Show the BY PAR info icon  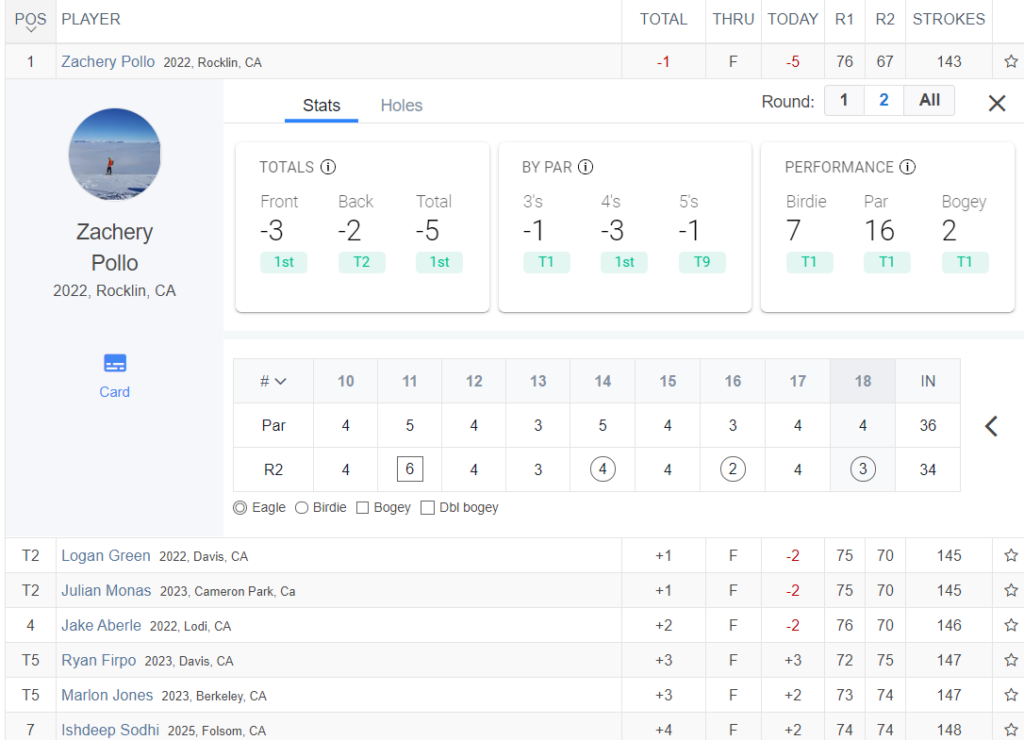click(586, 167)
